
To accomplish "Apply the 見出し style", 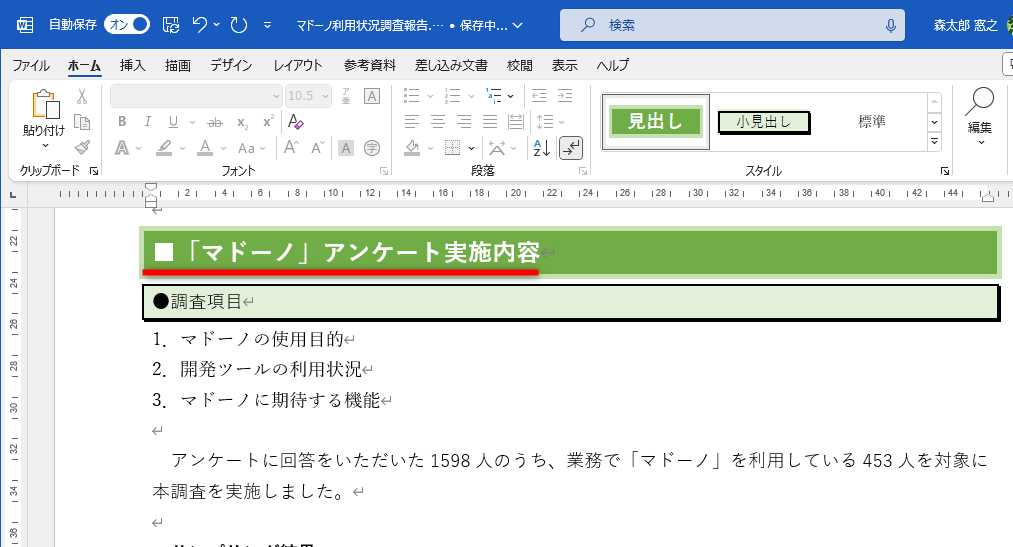I will (x=656, y=121).
